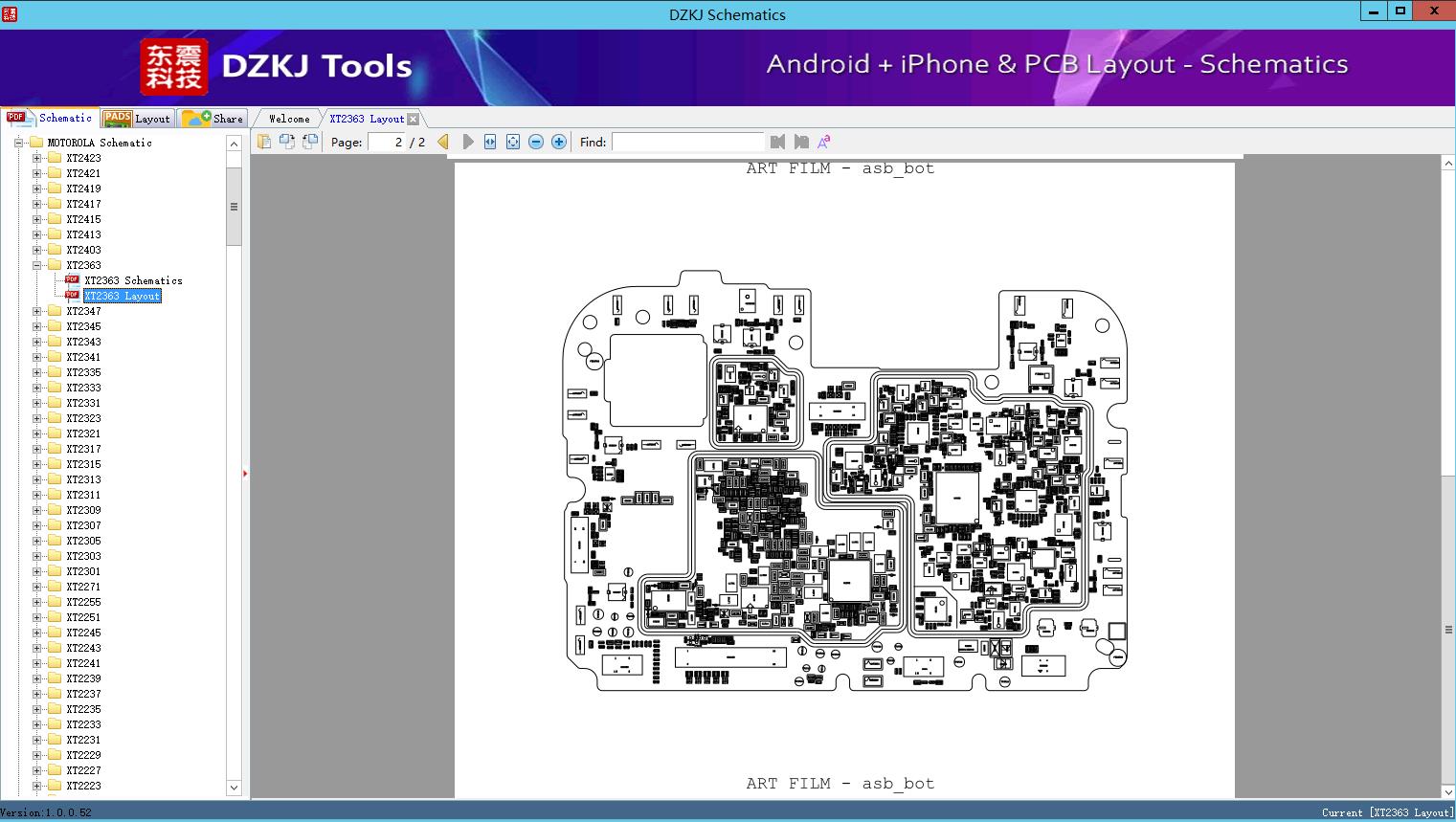Viewport: 1456px width, 822px height.
Task: Click the copy document icon in toolbar
Action: (264, 142)
